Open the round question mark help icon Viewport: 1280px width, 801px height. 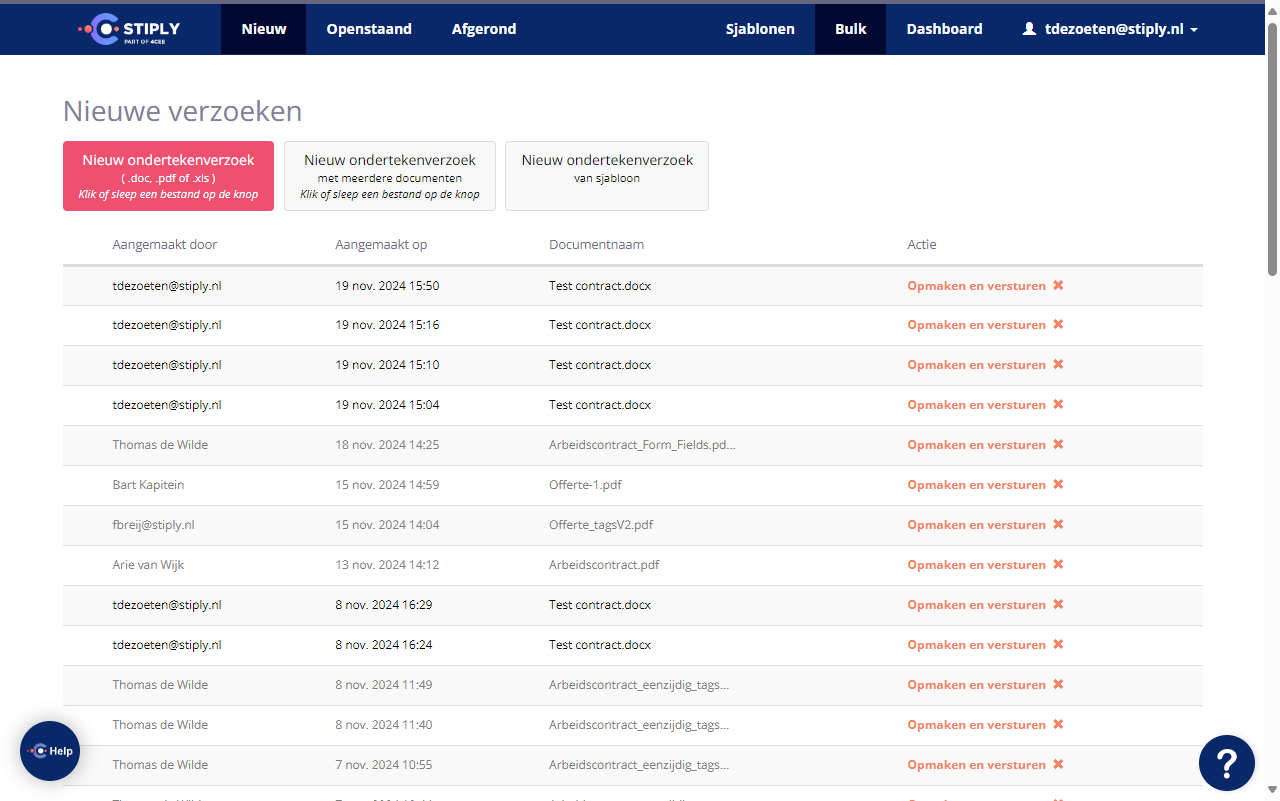coord(1226,763)
